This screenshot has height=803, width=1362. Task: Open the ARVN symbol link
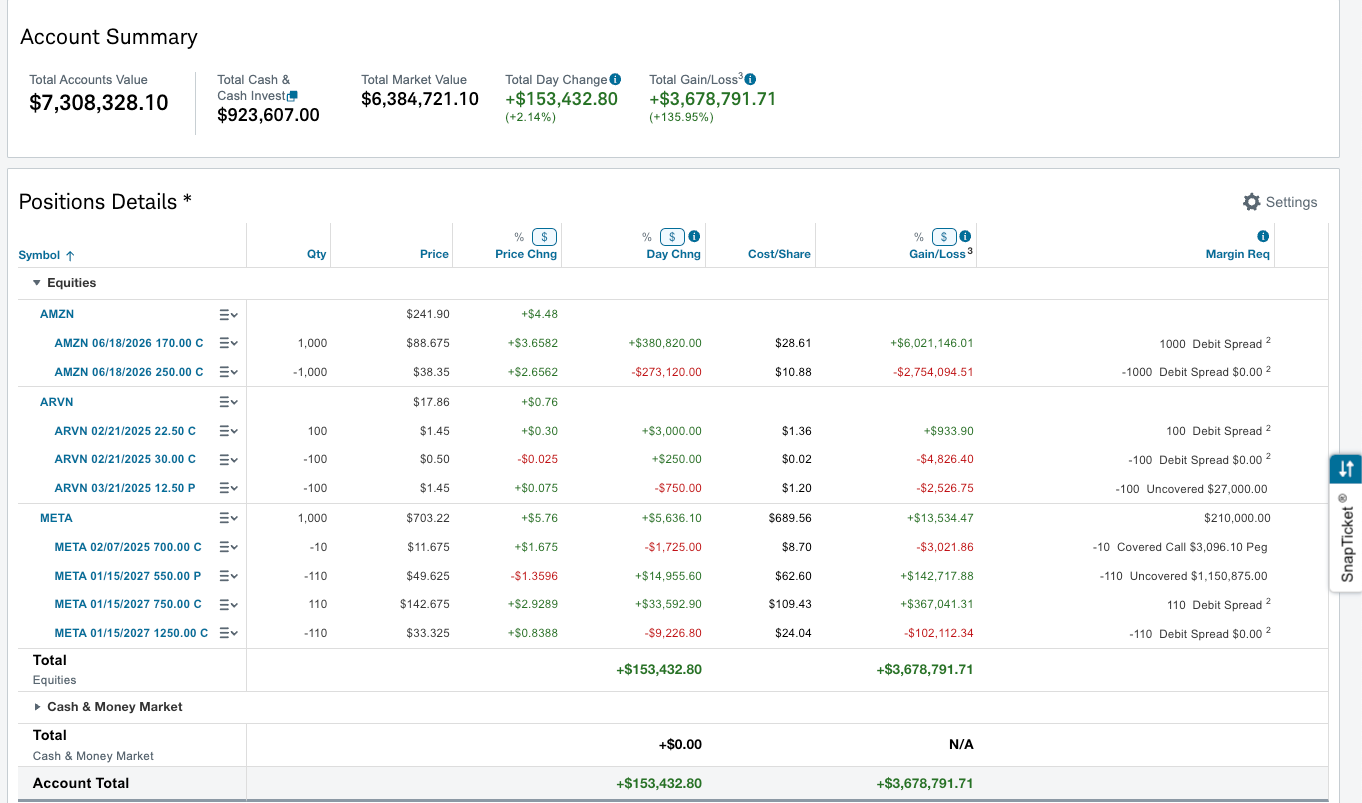(x=57, y=402)
